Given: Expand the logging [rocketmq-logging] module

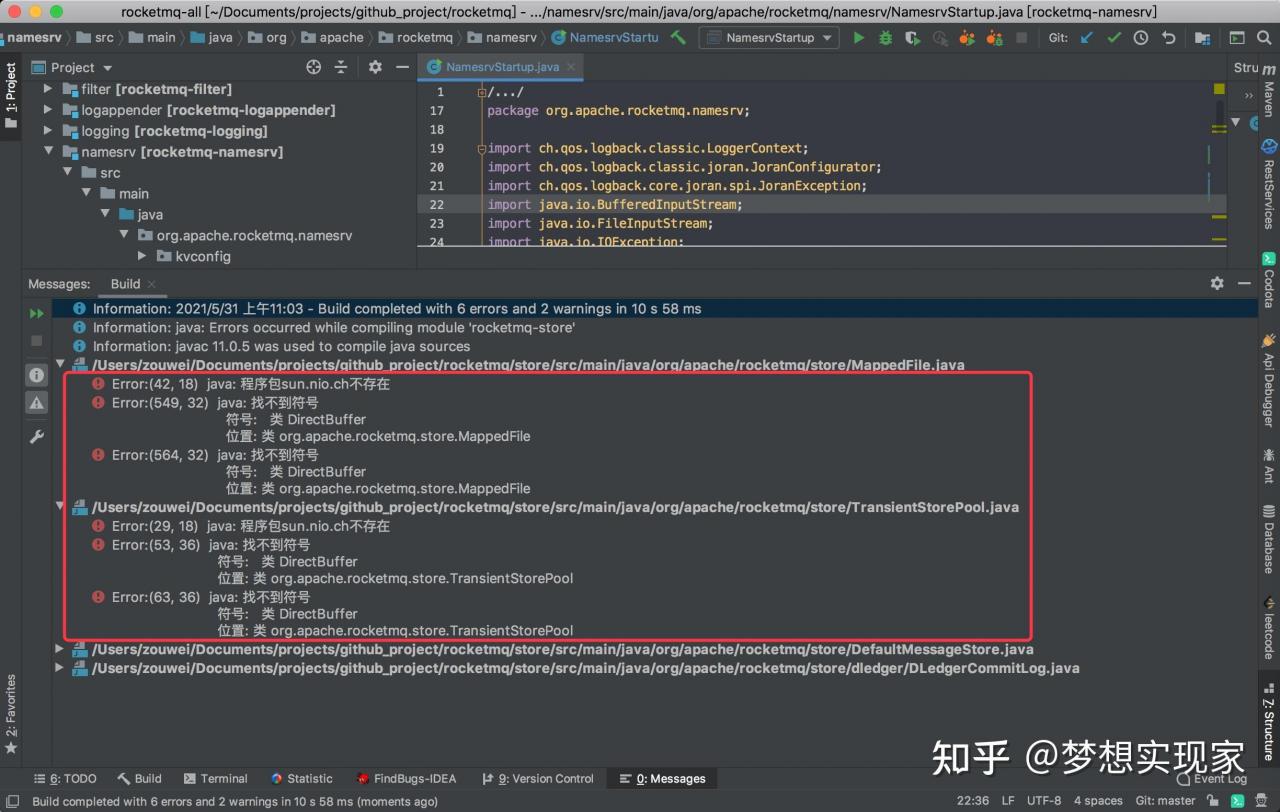Looking at the screenshot, I should (x=47, y=131).
